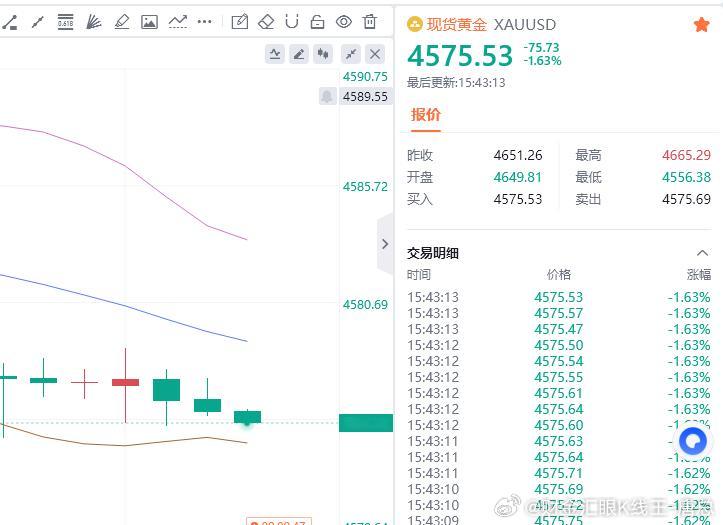Image resolution: width=723 pixels, height=525 pixels.
Task: Select the trade row priced 4575.47
Action: click(559, 330)
